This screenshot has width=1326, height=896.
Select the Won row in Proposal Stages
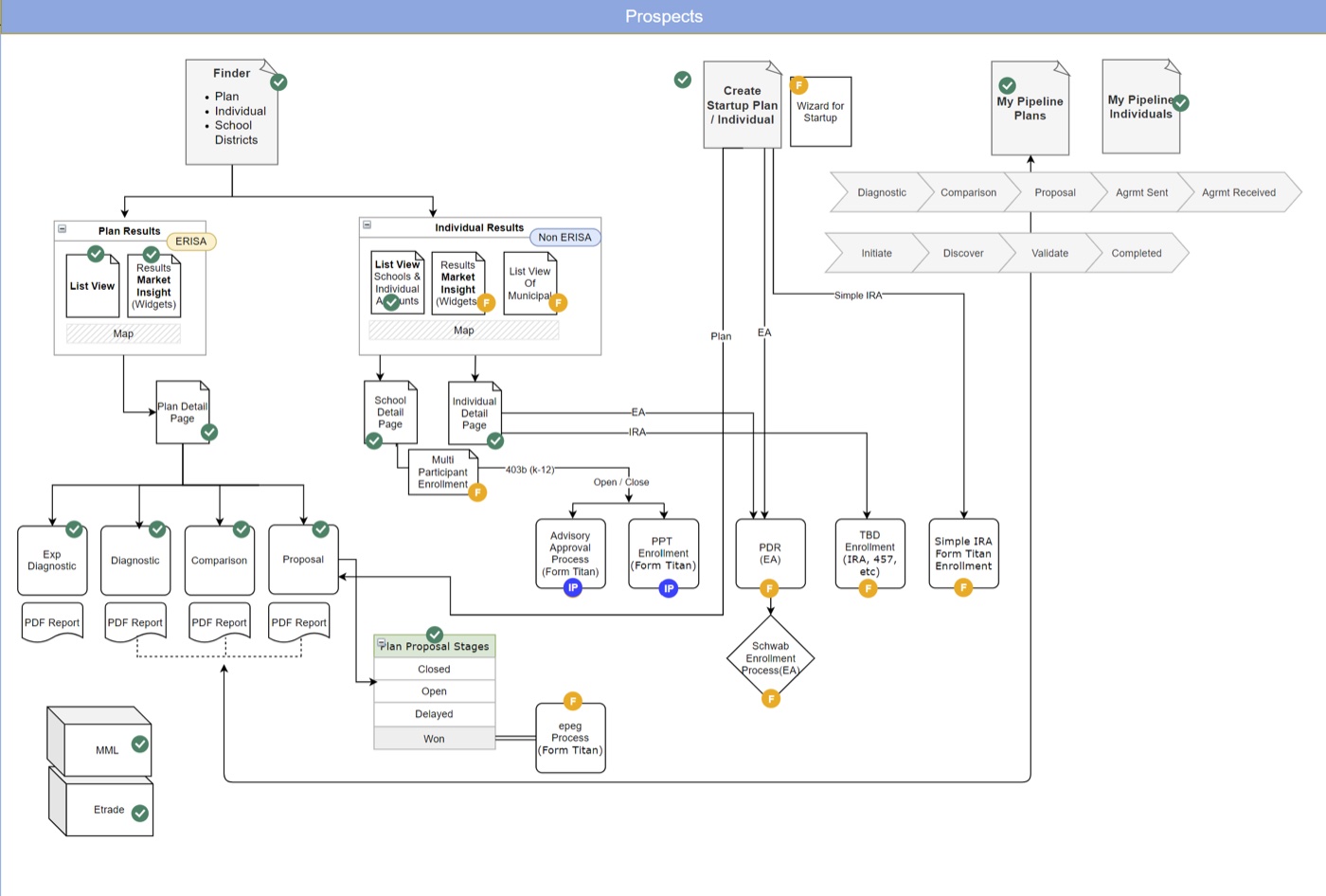point(435,739)
